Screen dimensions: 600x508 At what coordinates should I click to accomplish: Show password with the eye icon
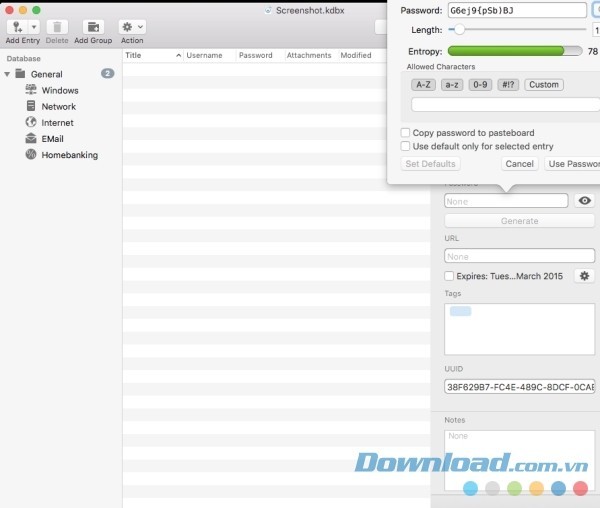click(x=585, y=201)
